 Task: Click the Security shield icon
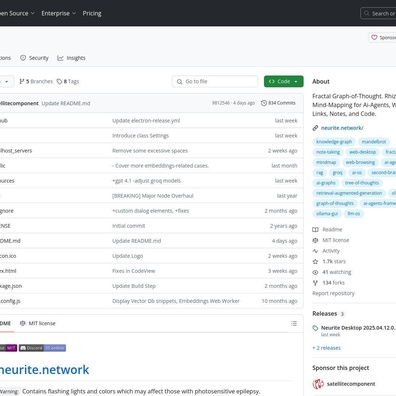(x=23, y=58)
